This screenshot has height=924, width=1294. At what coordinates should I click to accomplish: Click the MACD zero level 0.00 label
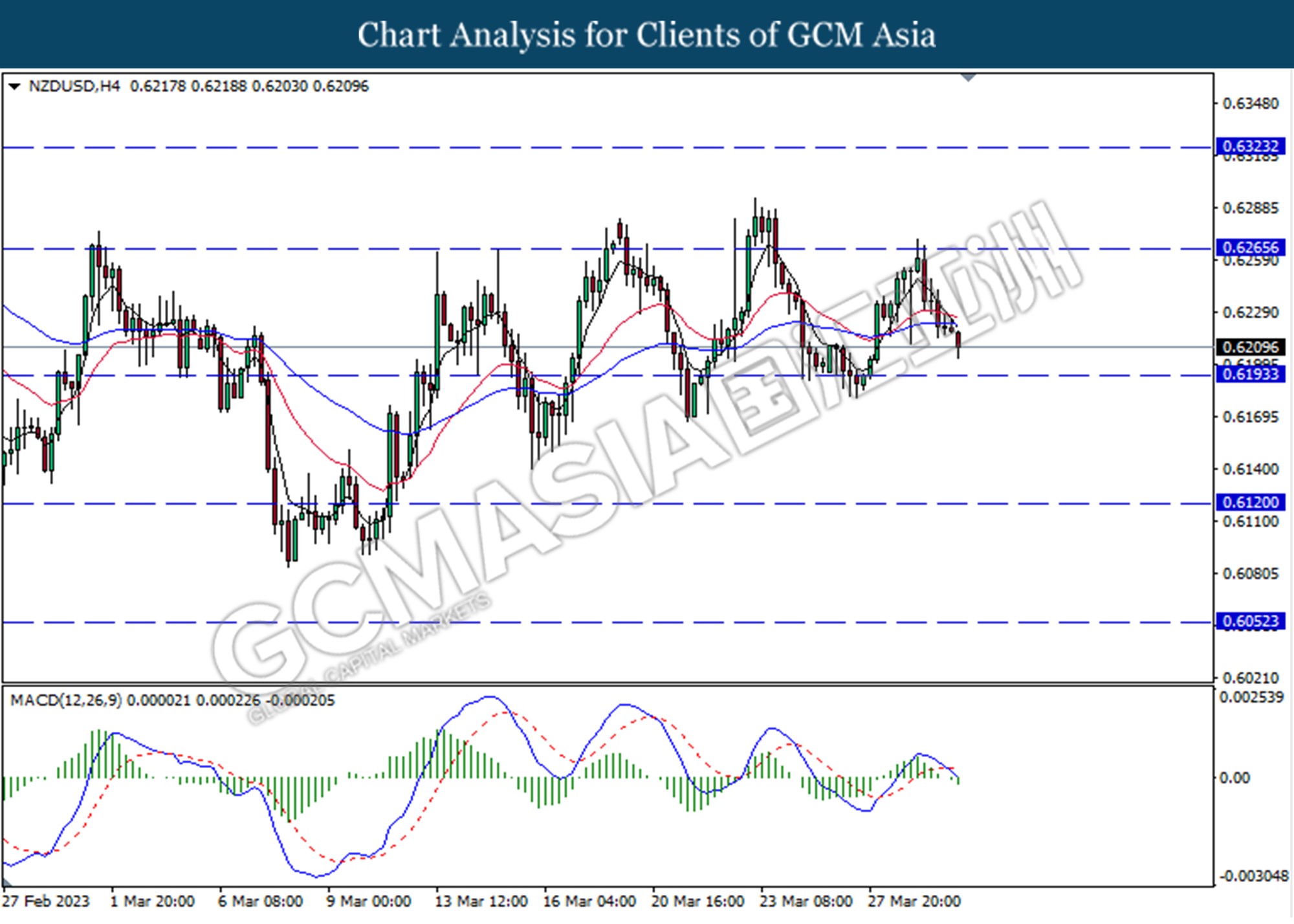(x=1234, y=777)
